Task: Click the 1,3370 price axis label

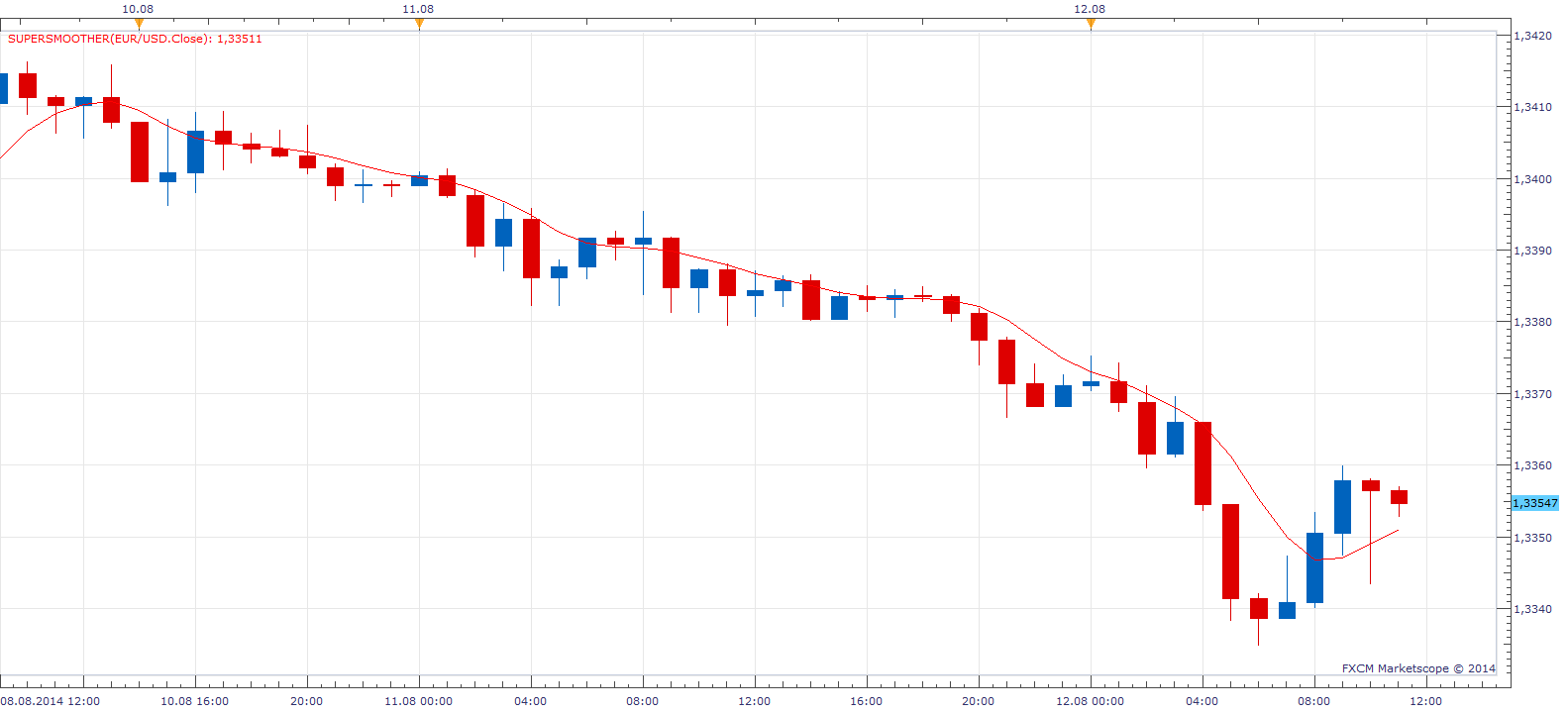Action: (x=1533, y=394)
